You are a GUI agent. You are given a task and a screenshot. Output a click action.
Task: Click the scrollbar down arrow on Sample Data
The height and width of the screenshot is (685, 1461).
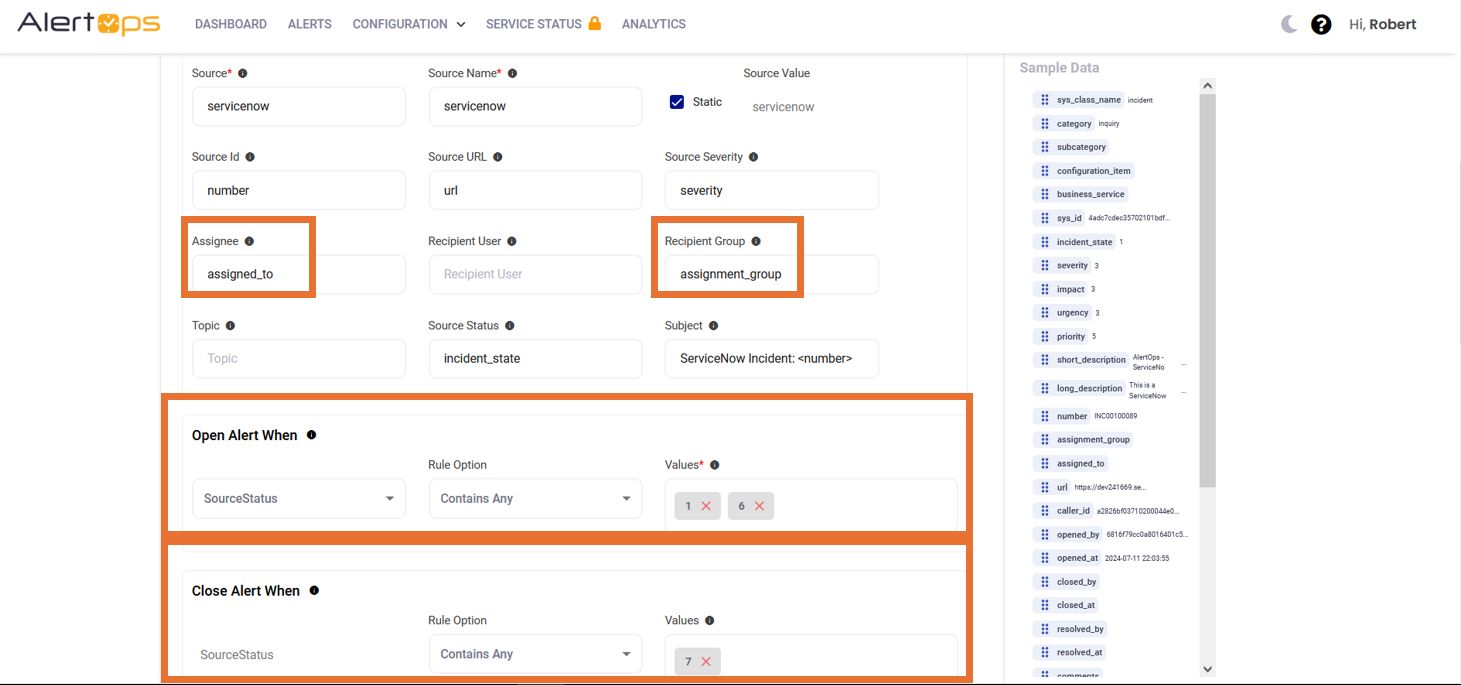click(x=1207, y=668)
